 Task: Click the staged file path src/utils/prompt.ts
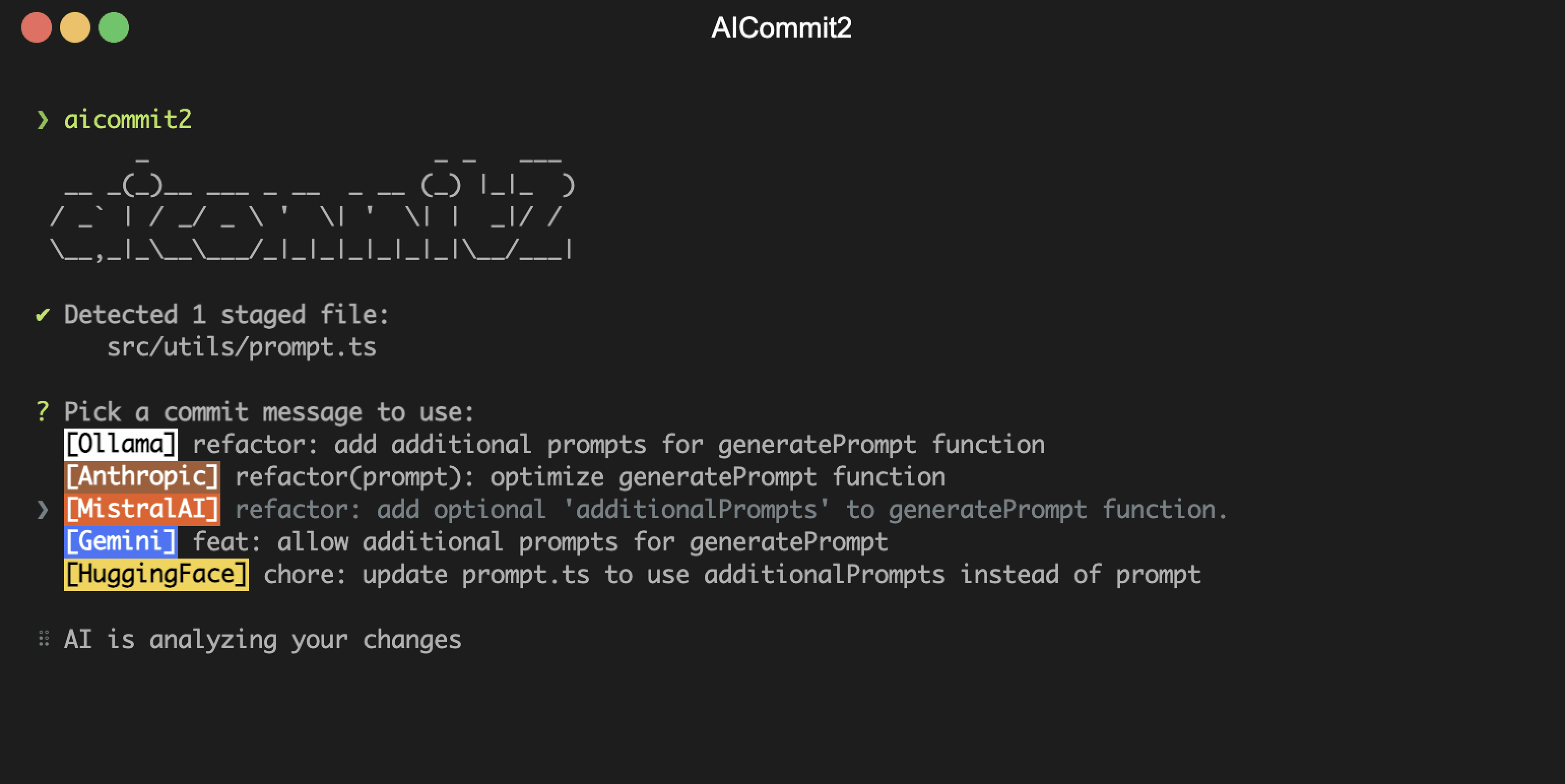pos(241,347)
